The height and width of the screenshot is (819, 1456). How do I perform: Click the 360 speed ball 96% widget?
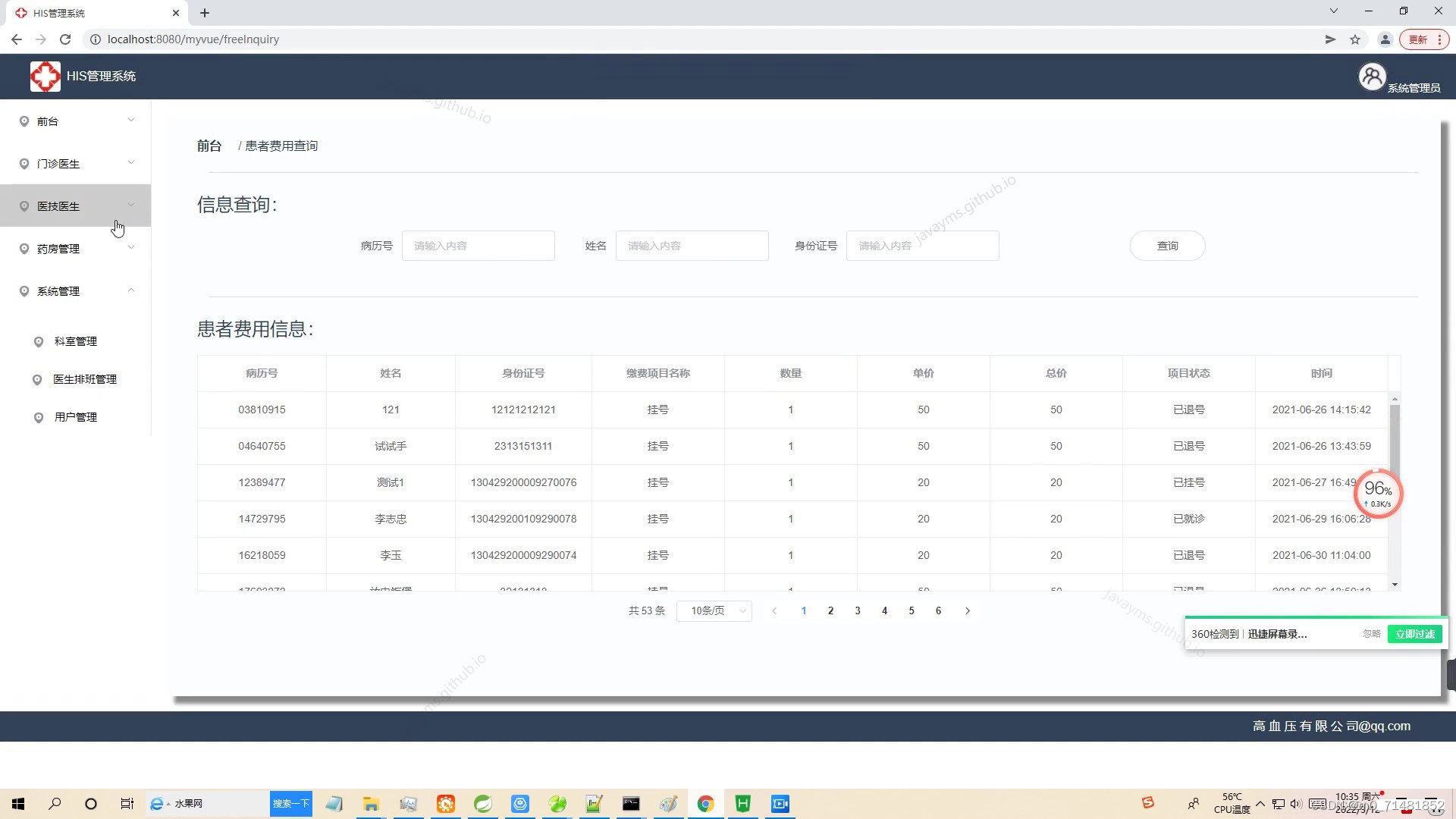pos(1378,494)
